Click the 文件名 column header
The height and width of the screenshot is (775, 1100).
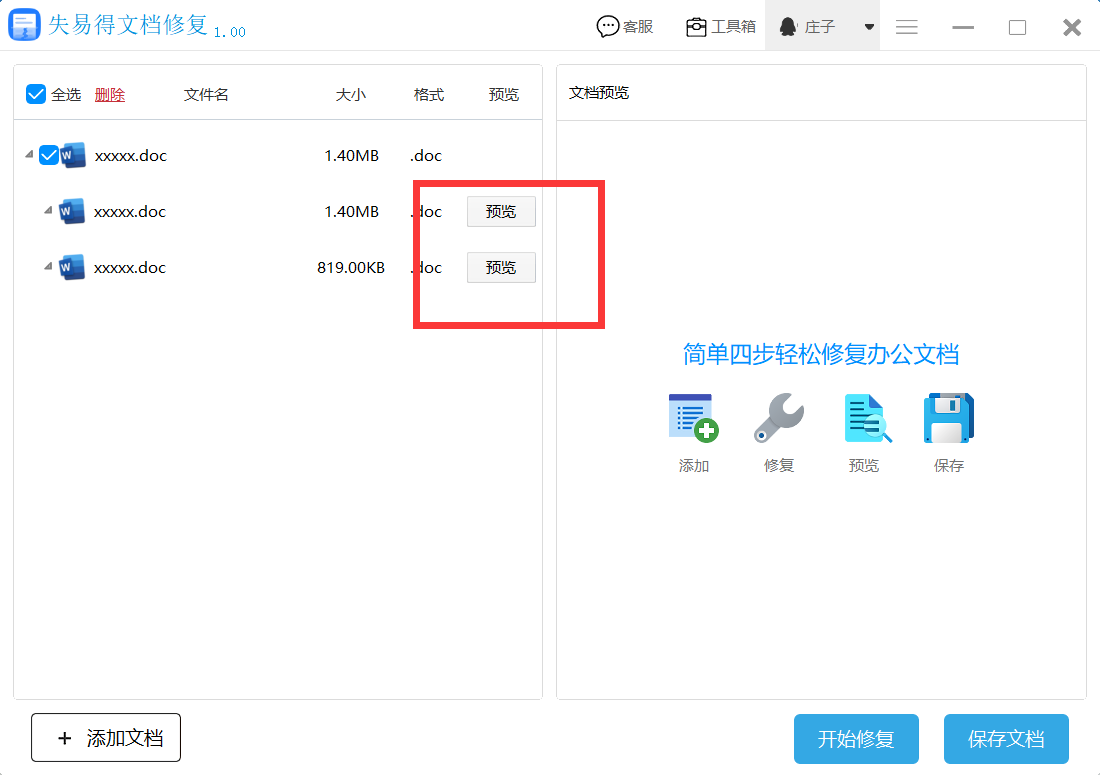click(206, 95)
